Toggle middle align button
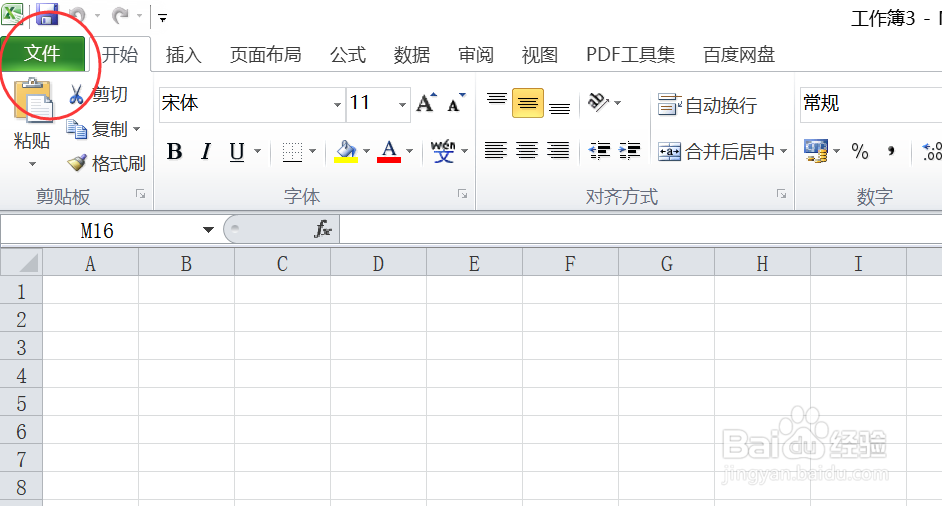Viewport: 942px width, 506px height. coord(528,103)
